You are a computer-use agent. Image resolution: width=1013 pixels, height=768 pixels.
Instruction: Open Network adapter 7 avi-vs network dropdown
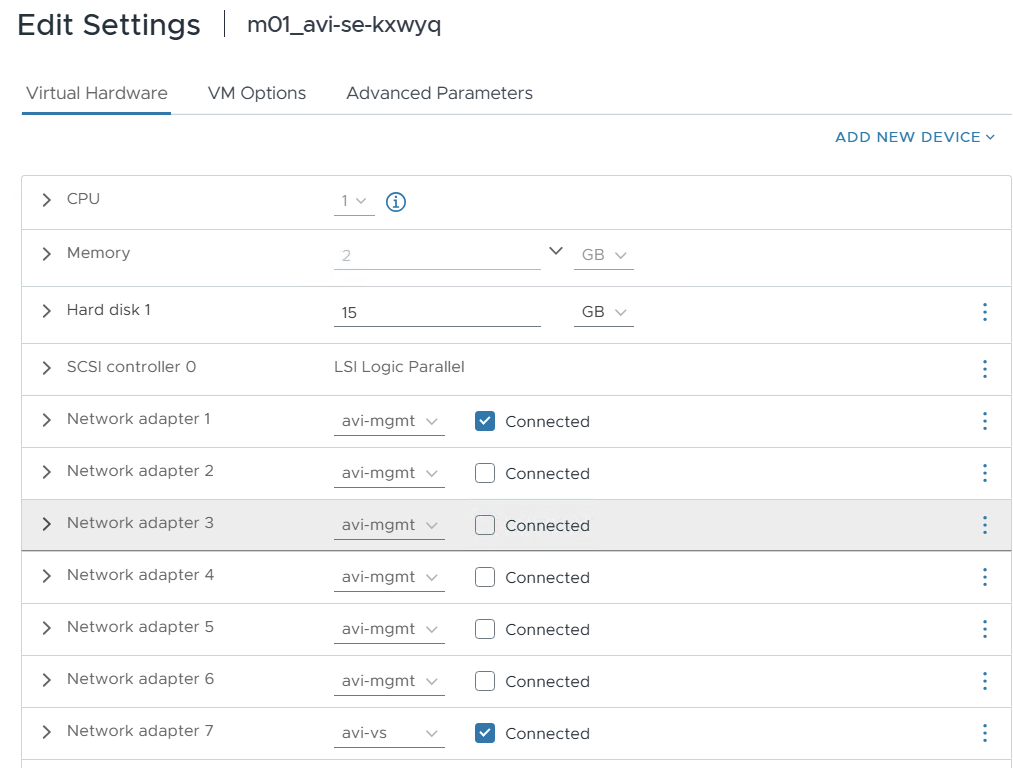[x=389, y=733]
